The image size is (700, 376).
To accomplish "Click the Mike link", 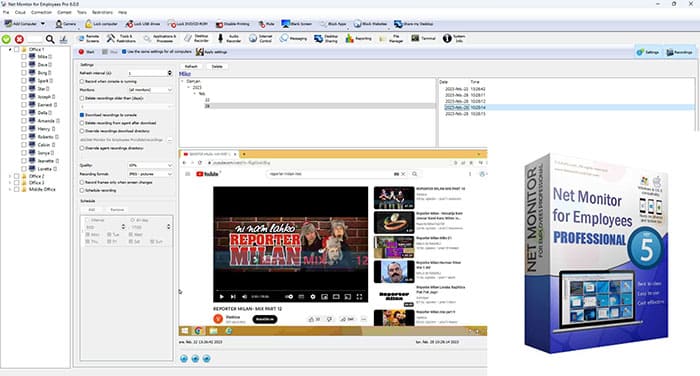I will point(185,74).
